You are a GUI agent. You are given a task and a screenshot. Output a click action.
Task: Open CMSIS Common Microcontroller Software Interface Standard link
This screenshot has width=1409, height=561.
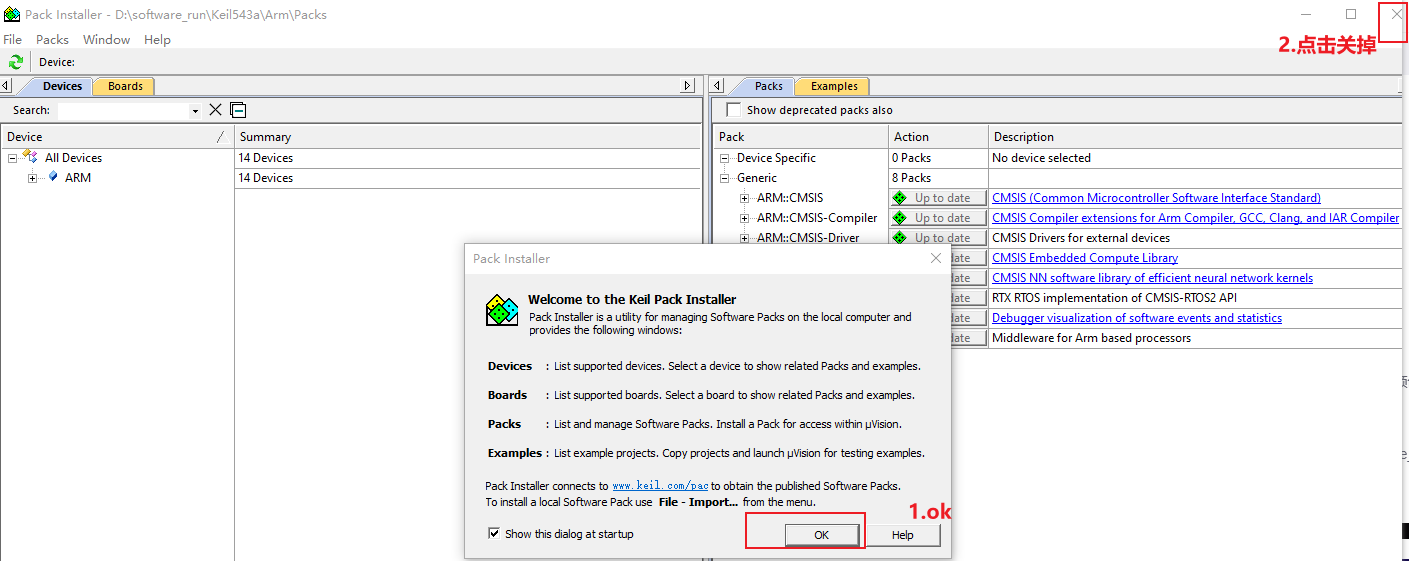tap(1156, 198)
